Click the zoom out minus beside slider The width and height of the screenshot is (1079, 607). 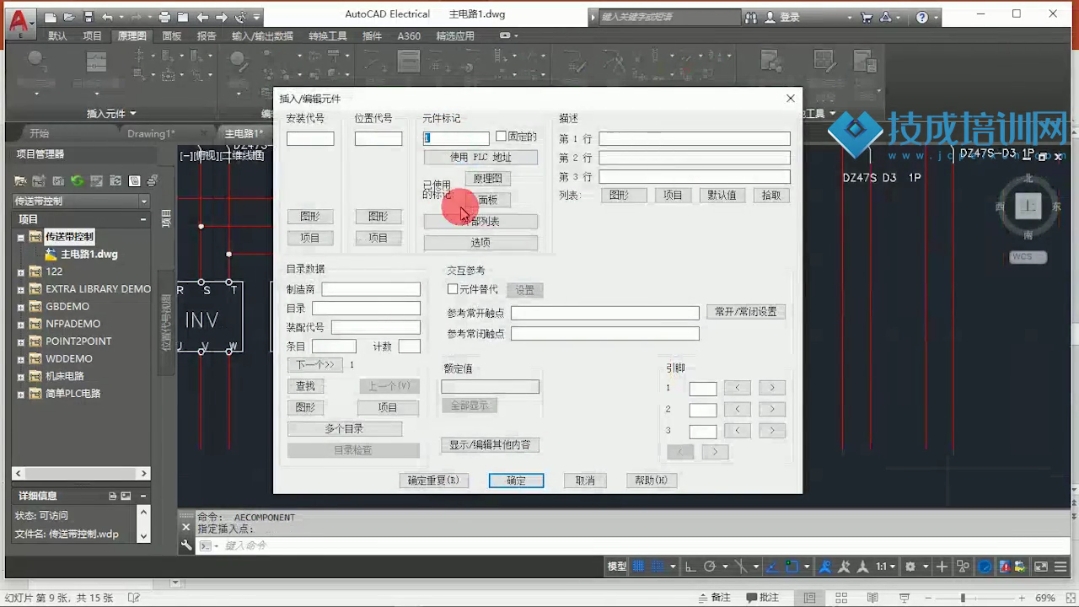click(x=928, y=598)
